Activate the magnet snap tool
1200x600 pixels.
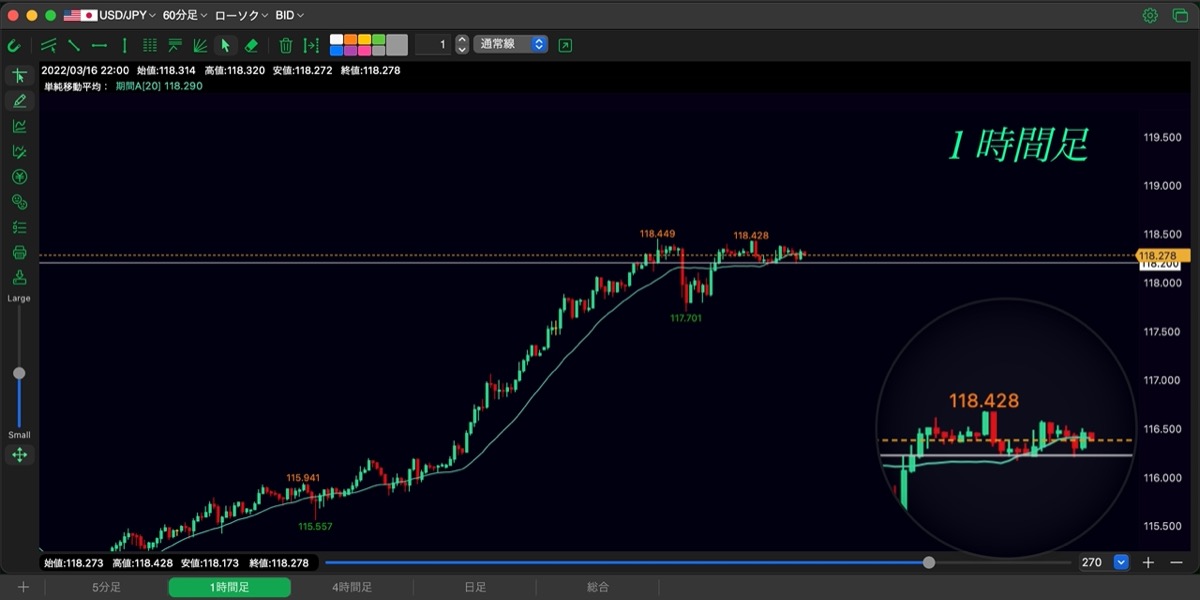click(14, 45)
